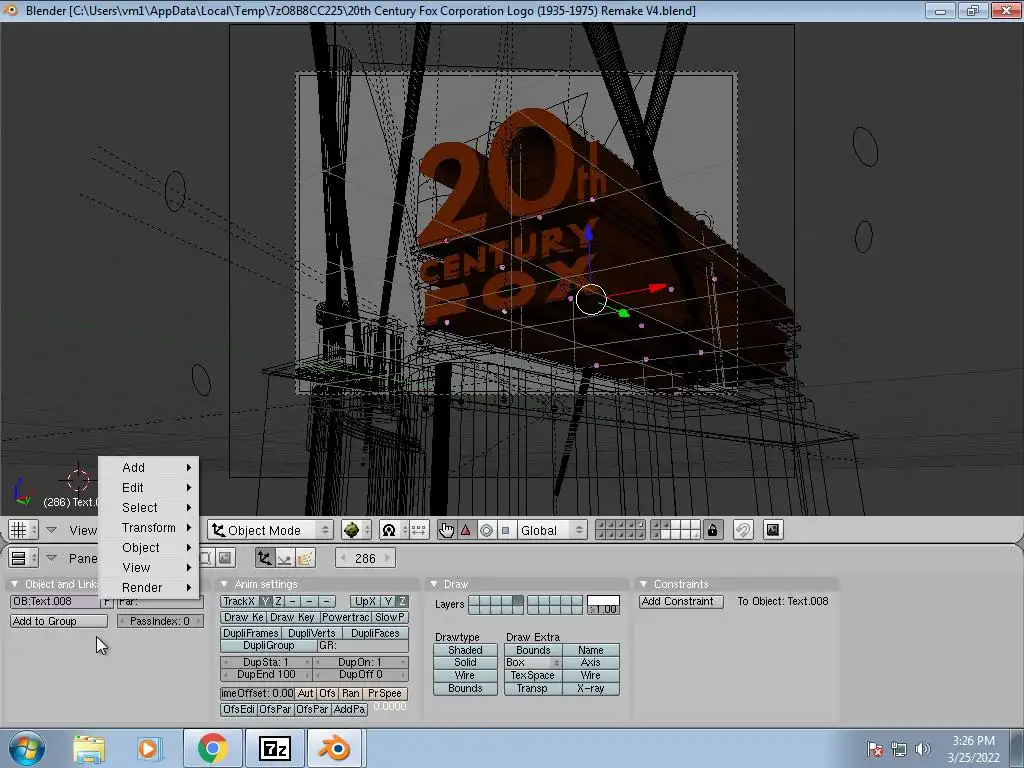Toggle the Axis draw extra option
The width and height of the screenshot is (1024, 768).
coord(590,662)
